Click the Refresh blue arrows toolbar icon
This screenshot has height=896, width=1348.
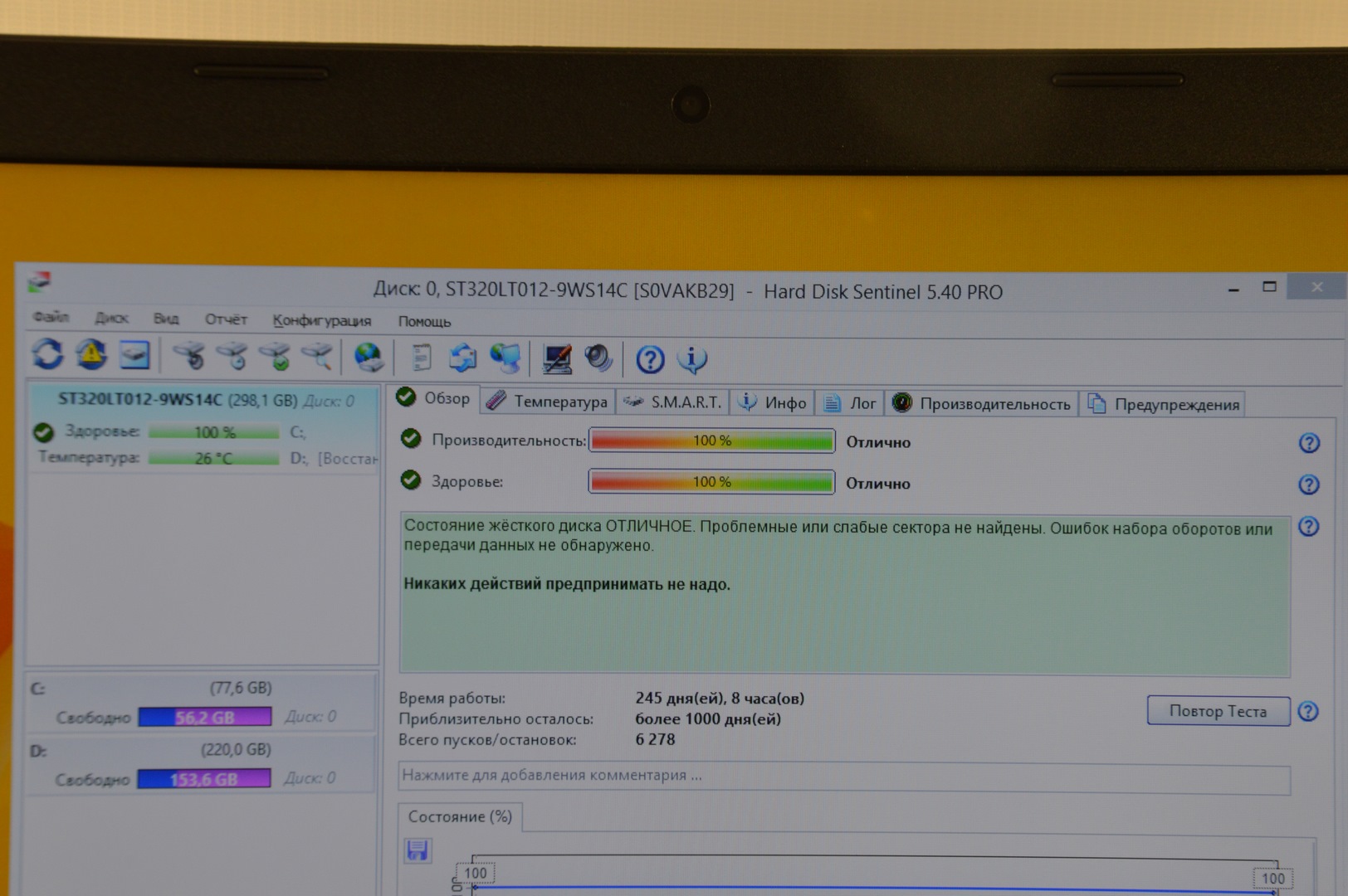[x=47, y=354]
